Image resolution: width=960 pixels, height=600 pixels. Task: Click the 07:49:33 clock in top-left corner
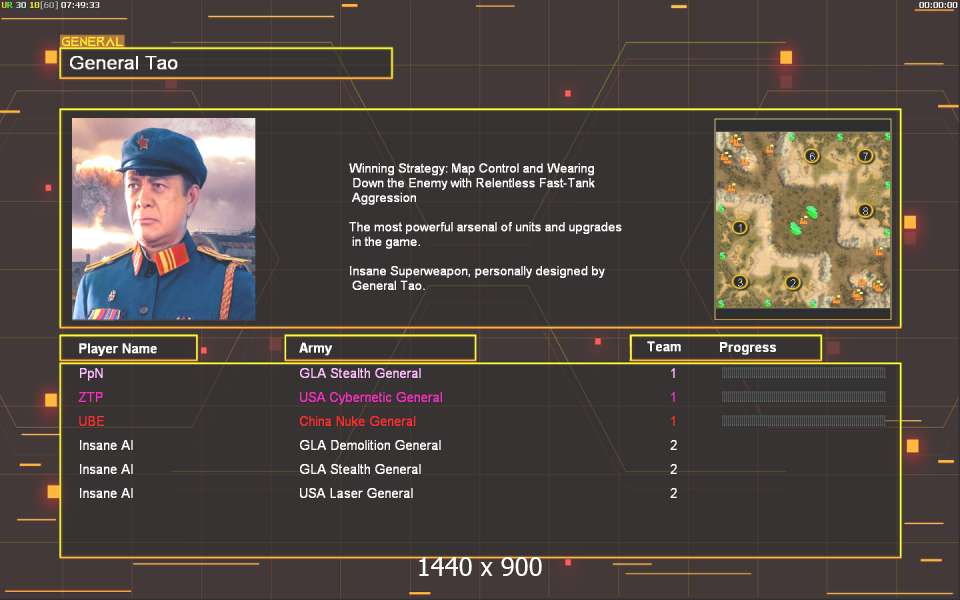coord(80,5)
